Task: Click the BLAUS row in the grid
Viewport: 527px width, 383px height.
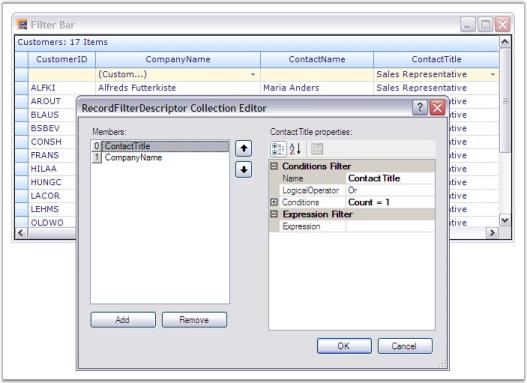Action: 45,115
